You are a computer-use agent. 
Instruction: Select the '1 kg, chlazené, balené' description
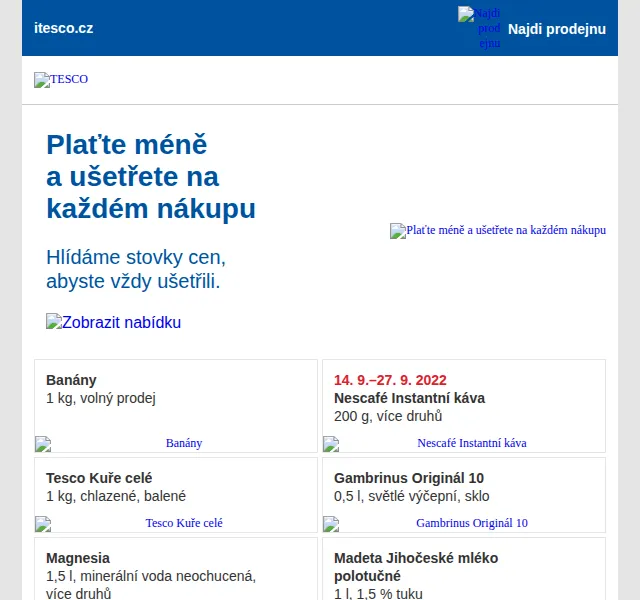click(x=116, y=496)
